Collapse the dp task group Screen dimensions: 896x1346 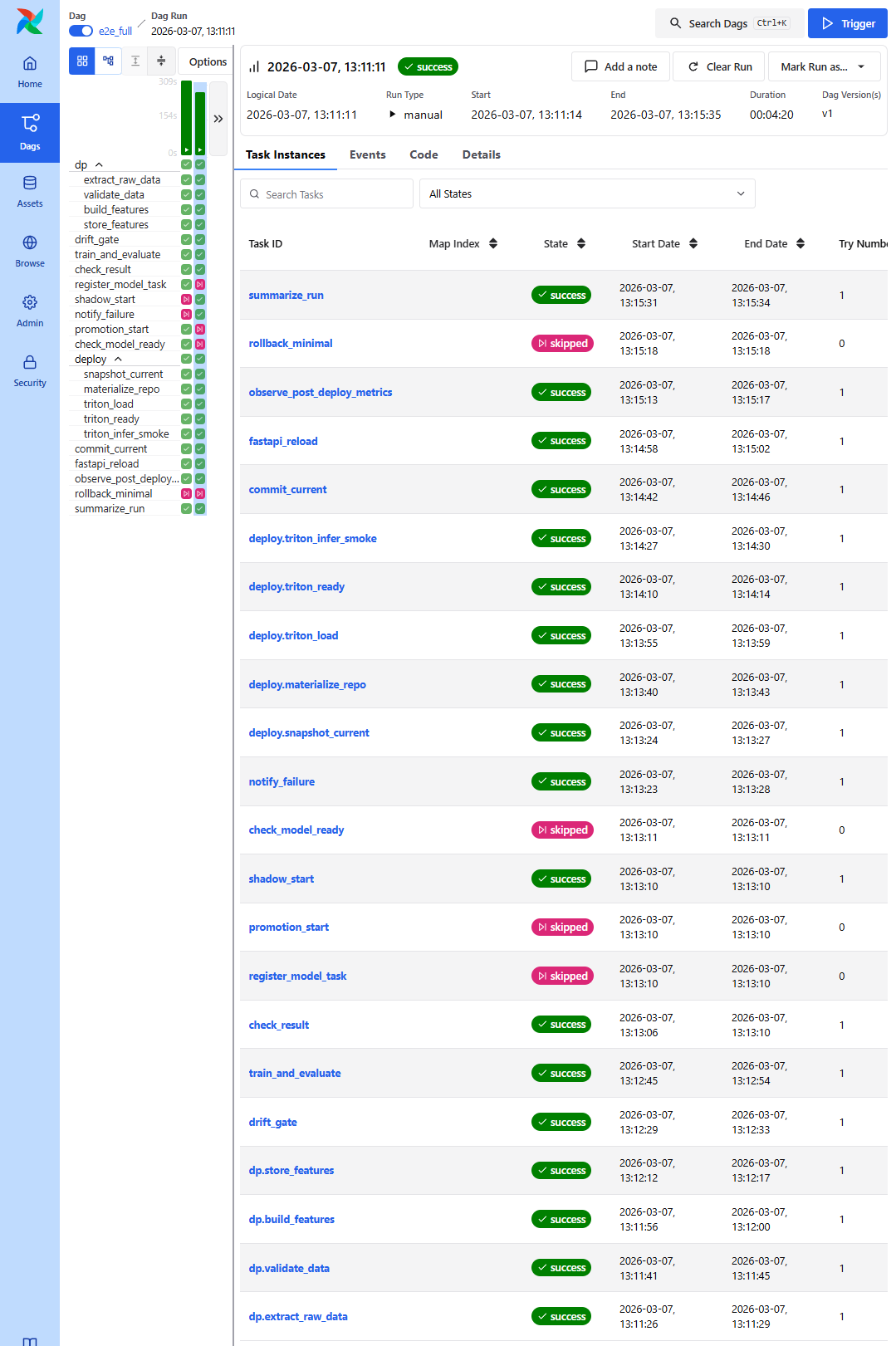coord(99,165)
